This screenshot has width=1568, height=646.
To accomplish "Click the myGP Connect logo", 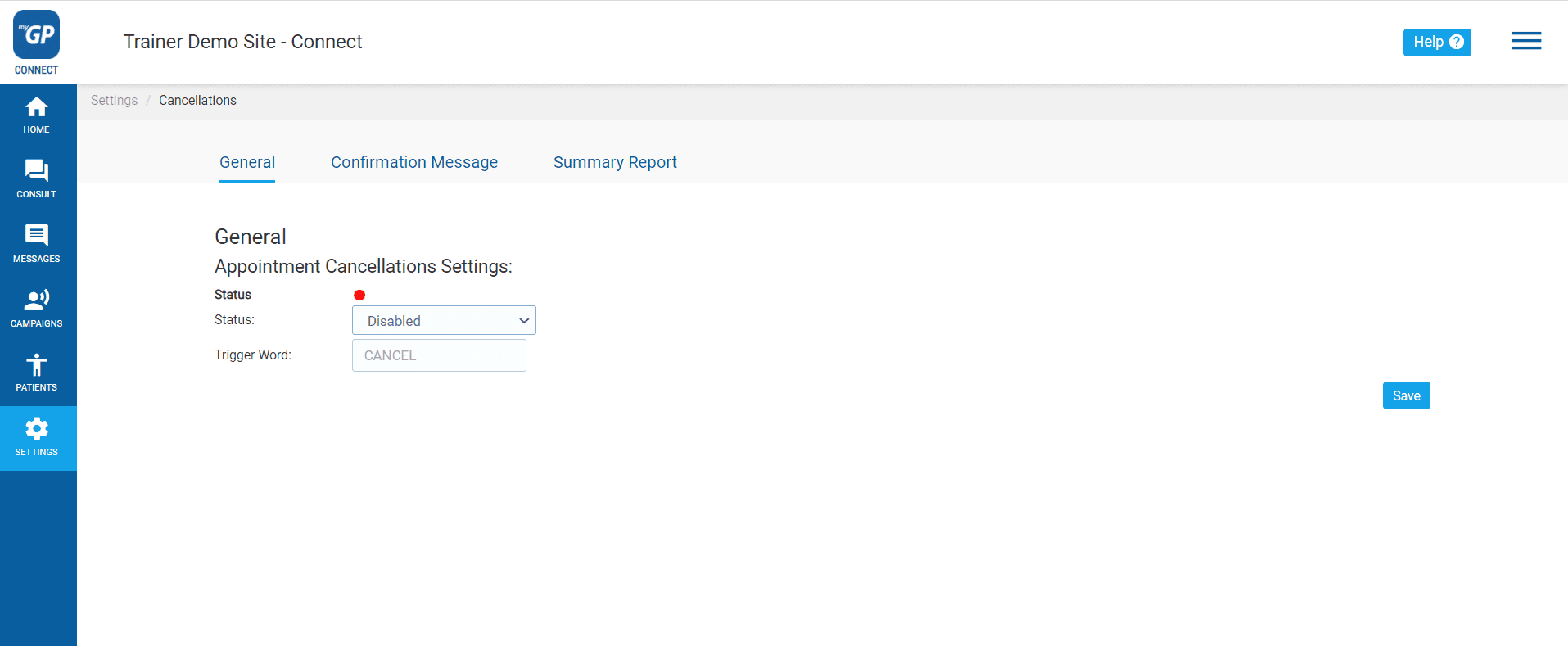I will tap(36, 42).
